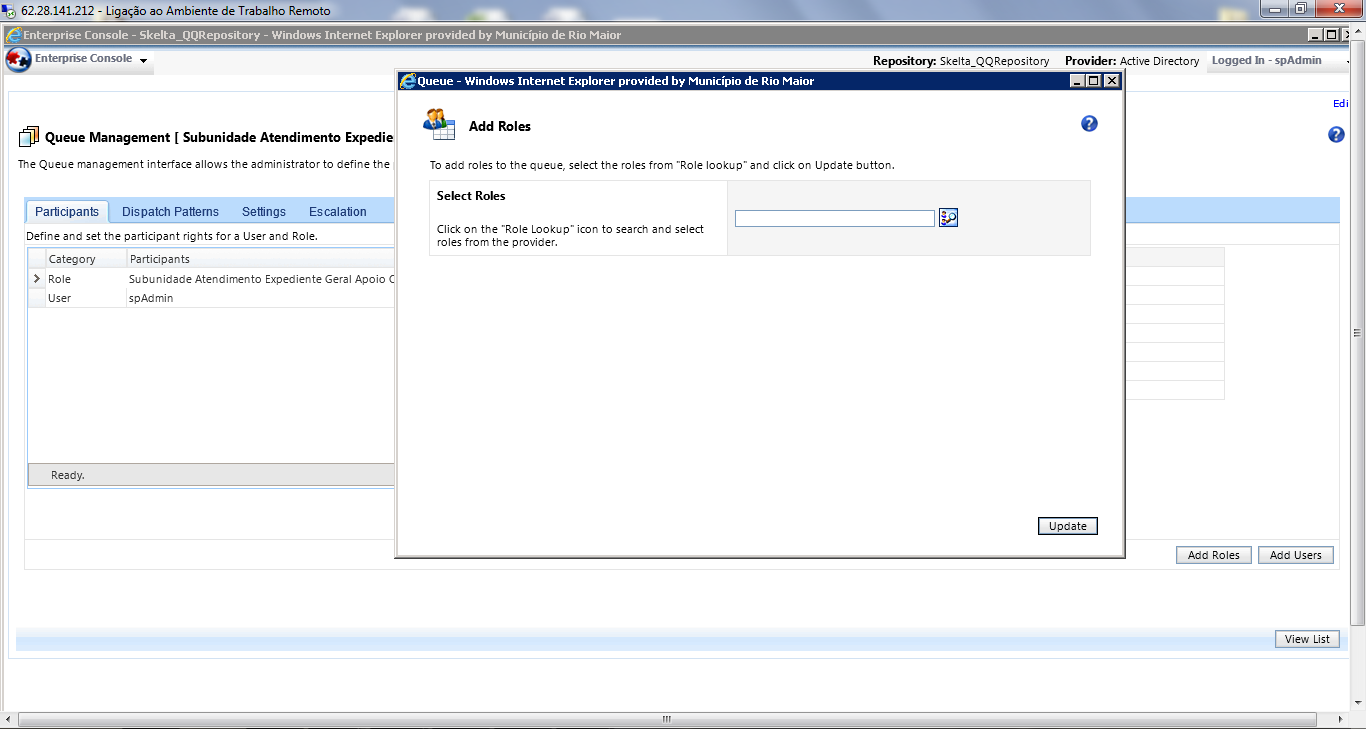Click the Queue Management heading icon
The image size is (1366, 729).
click(x=29, y=137)
